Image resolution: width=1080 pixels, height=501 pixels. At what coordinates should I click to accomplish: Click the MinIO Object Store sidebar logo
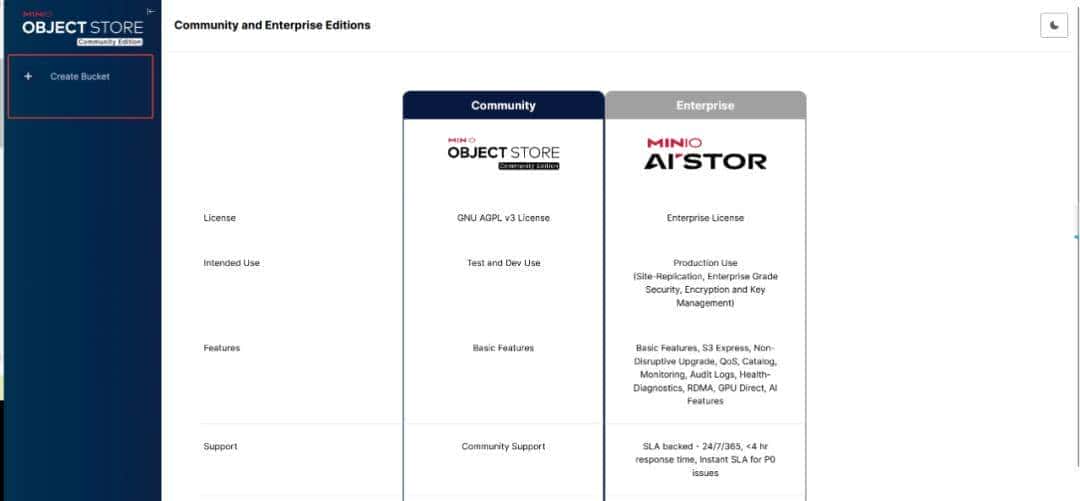(83, 28)
